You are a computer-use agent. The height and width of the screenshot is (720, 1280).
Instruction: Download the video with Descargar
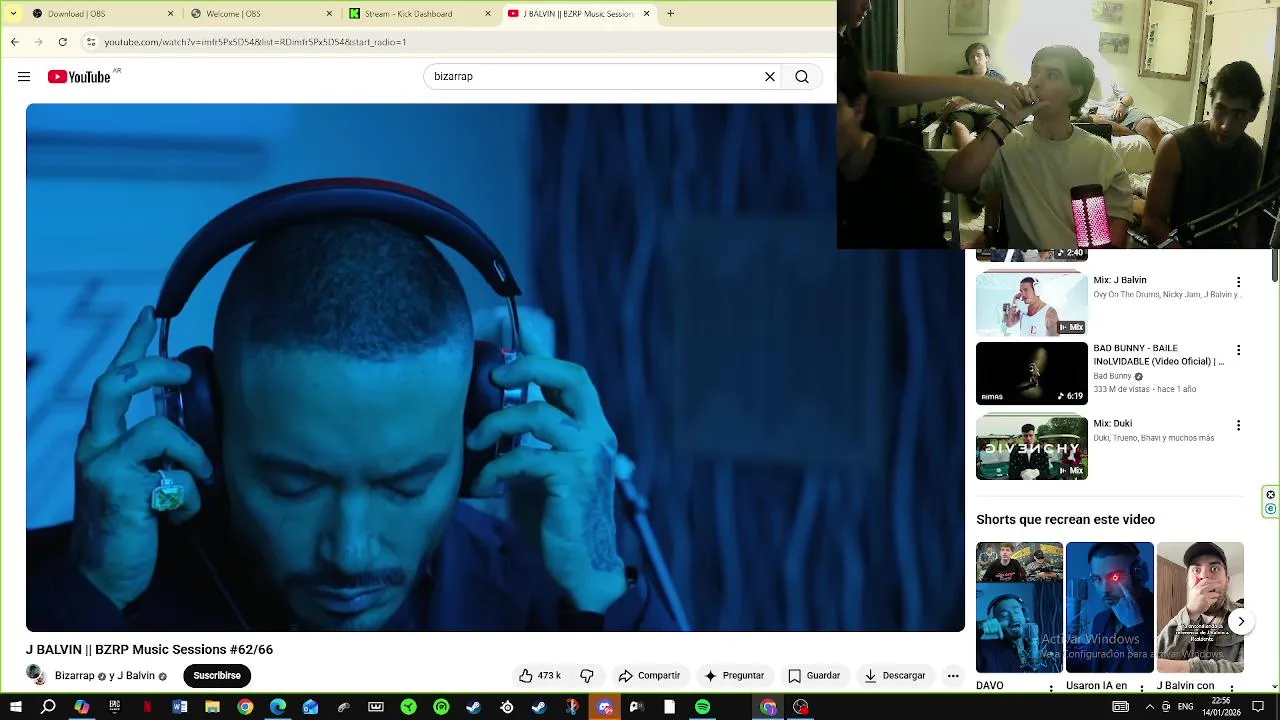pos(895,676)
